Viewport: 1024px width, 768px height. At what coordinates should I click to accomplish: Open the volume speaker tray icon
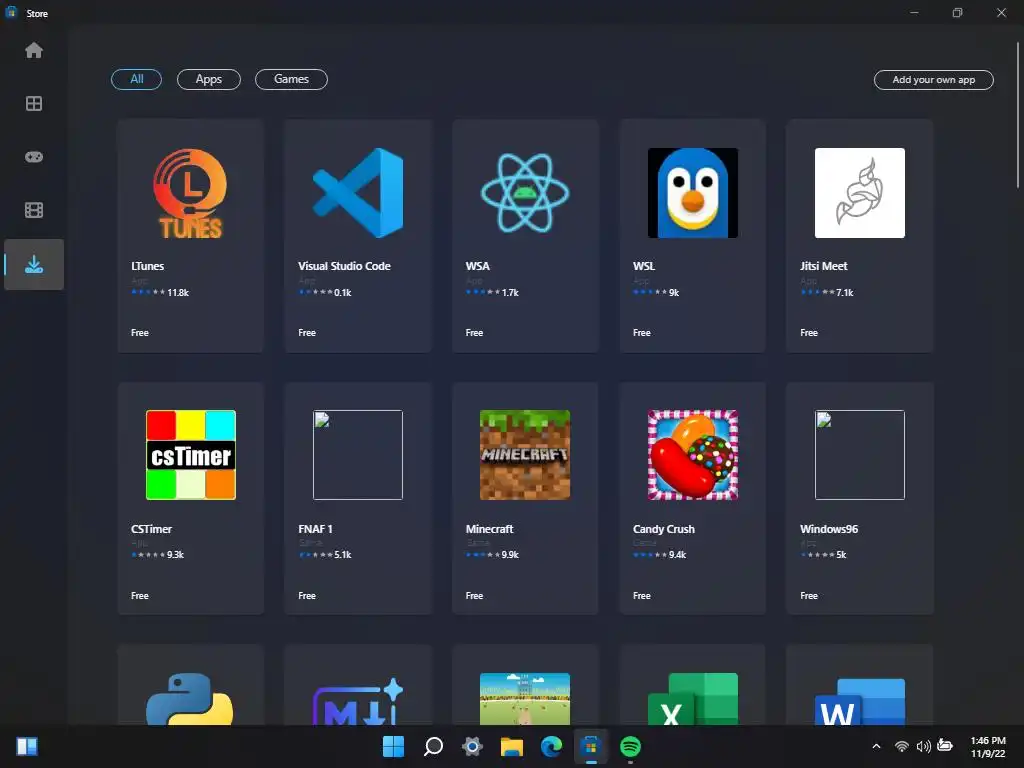(923, 746)
